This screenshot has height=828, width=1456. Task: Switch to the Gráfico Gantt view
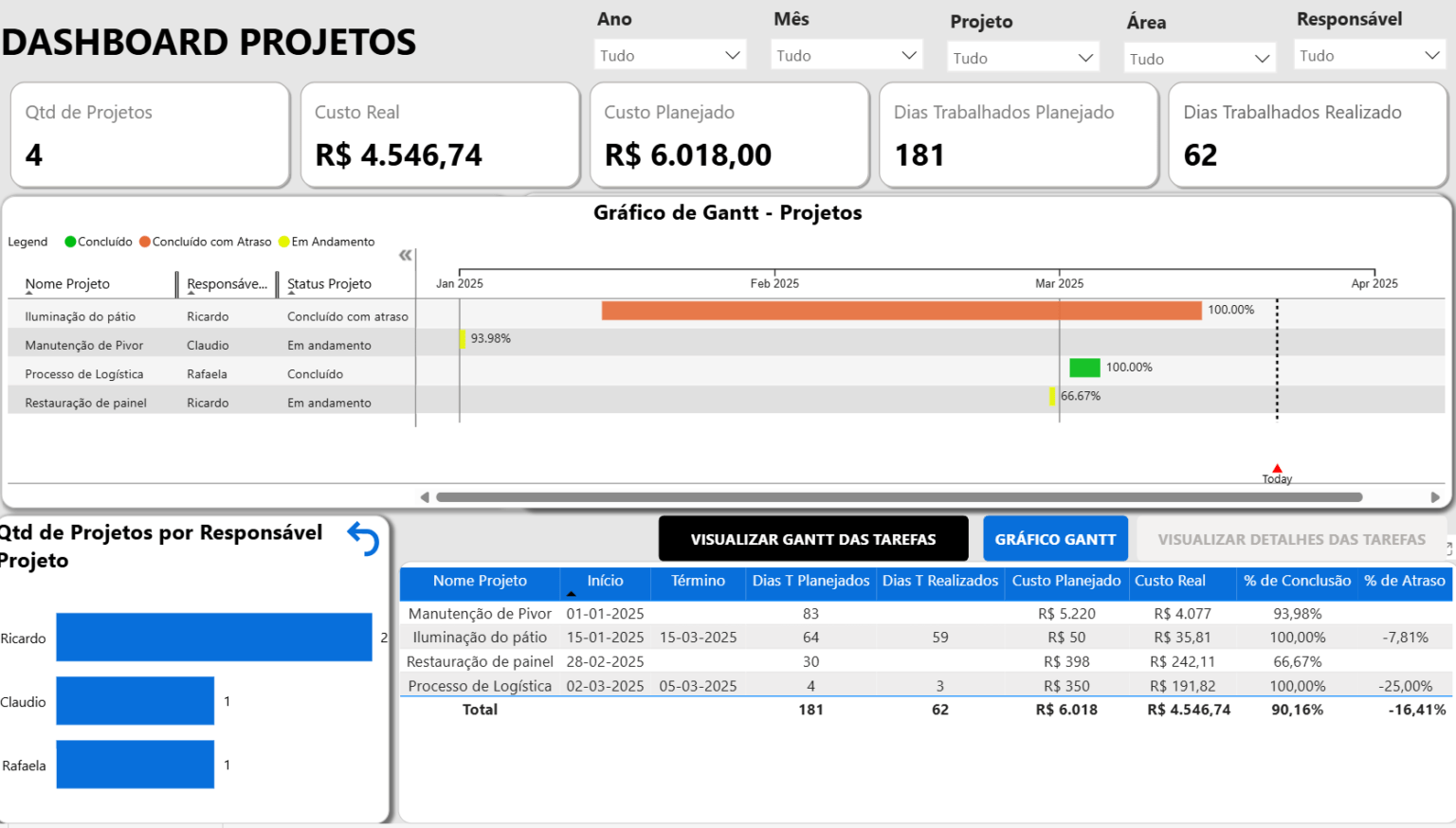coord(1055,538)
